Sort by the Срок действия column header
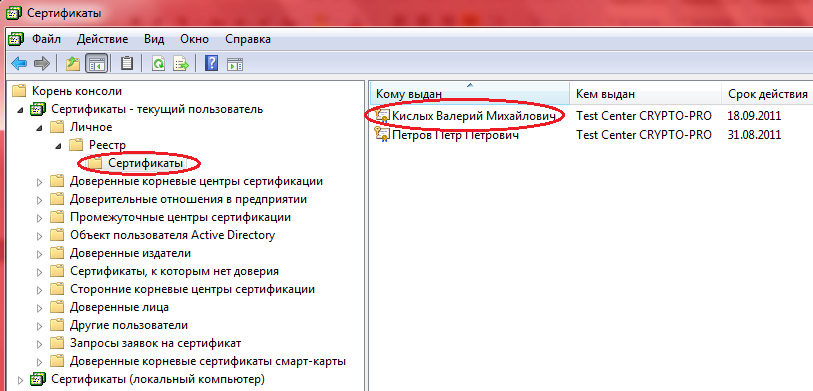Screen dimensions: 813x391 click(767, 94)
